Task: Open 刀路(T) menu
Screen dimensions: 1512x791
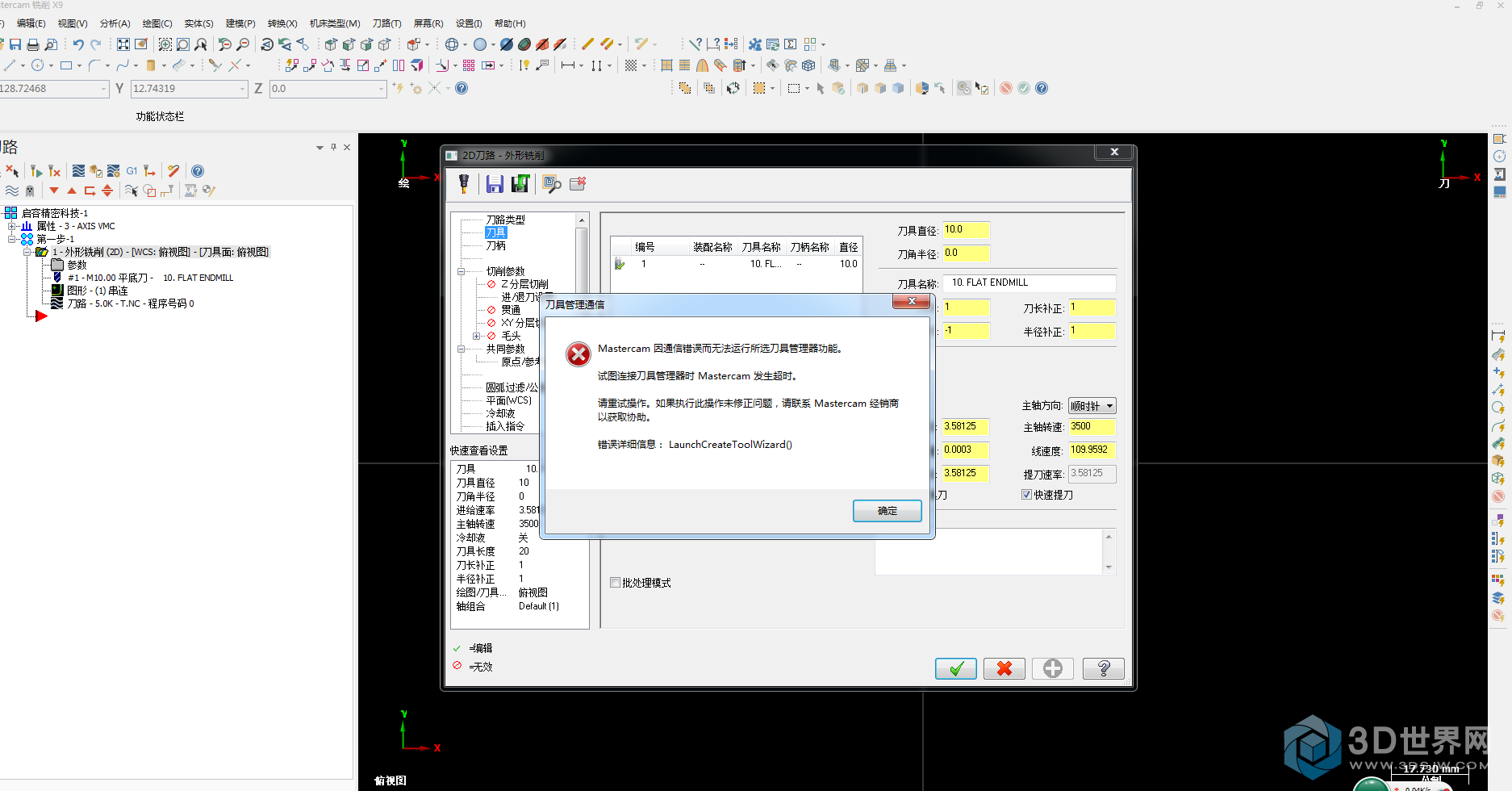Action: pyautogui.click(x=386, y=23)
